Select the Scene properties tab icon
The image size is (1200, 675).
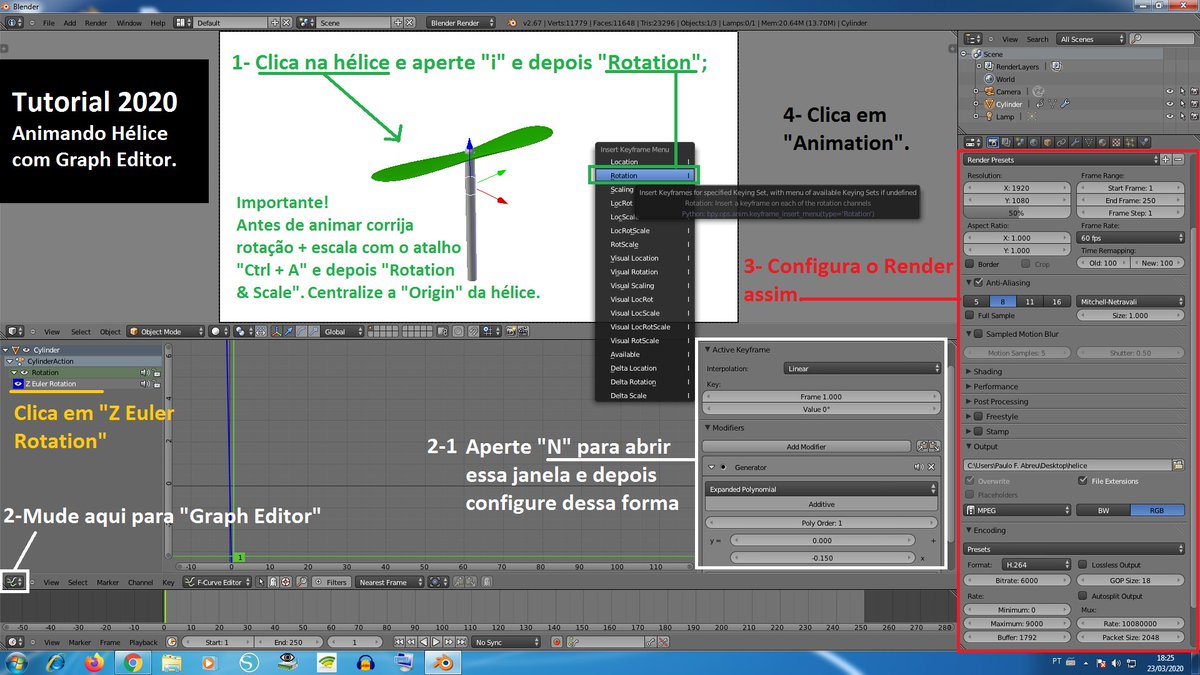[1019, 142]
